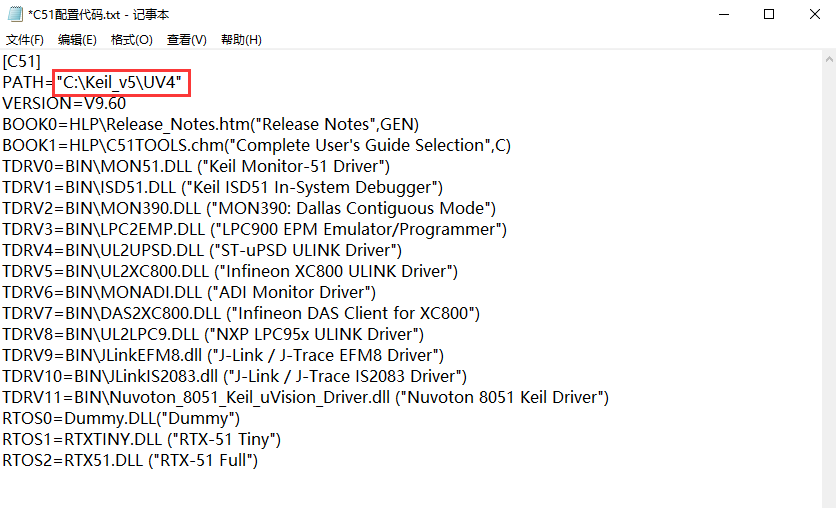This screenshot has width=836, height=508.
Task: Click the BOOK1 C51TOOLS.chm line
Action: [256, 145]
